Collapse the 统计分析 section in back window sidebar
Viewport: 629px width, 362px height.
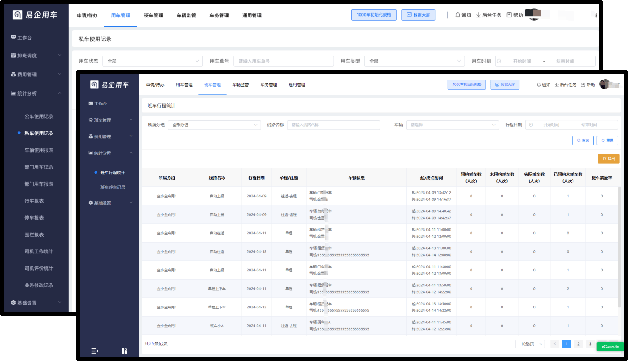point(35,93)
